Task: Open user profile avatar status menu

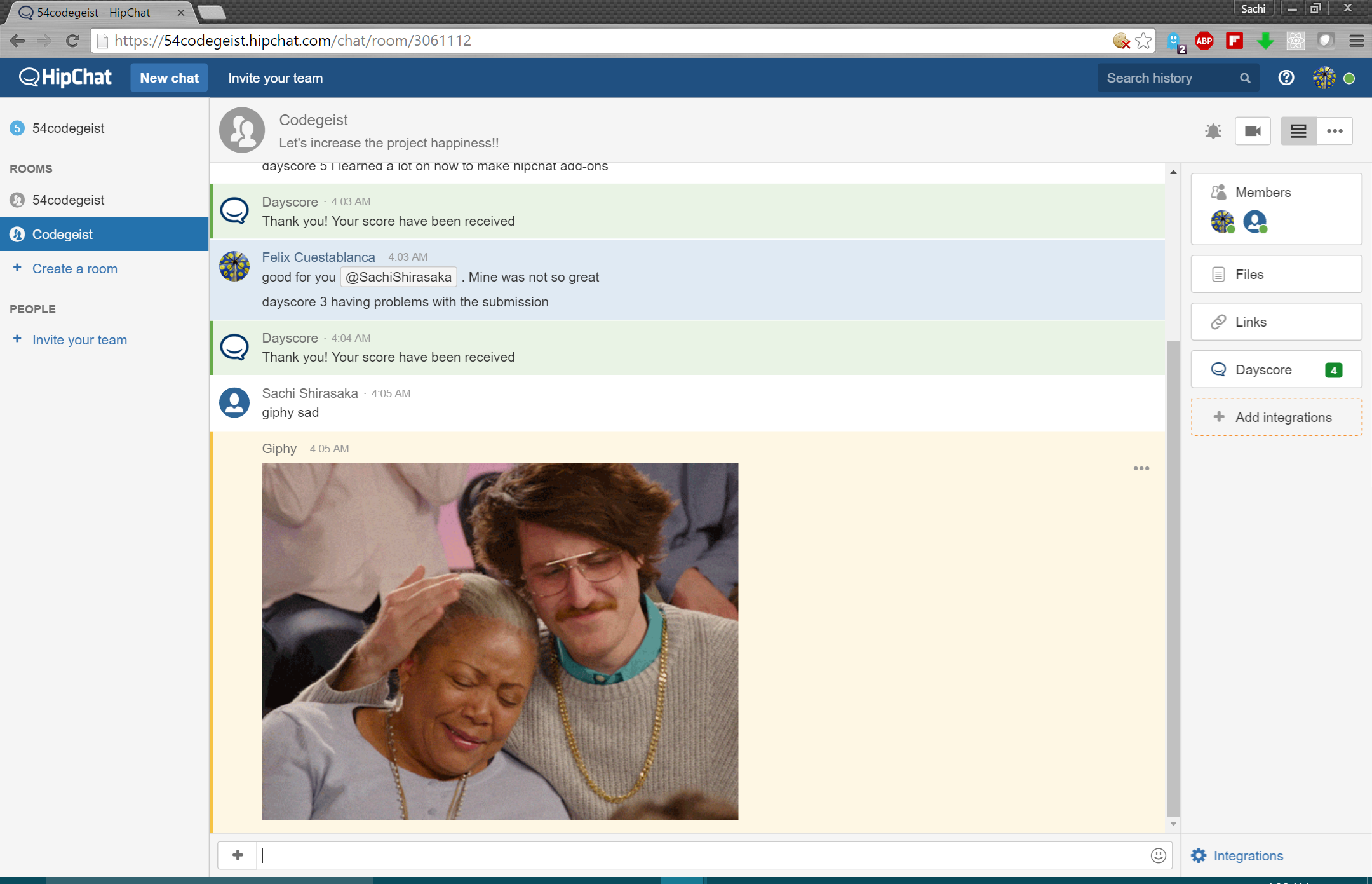Action: pos(1324,78)
